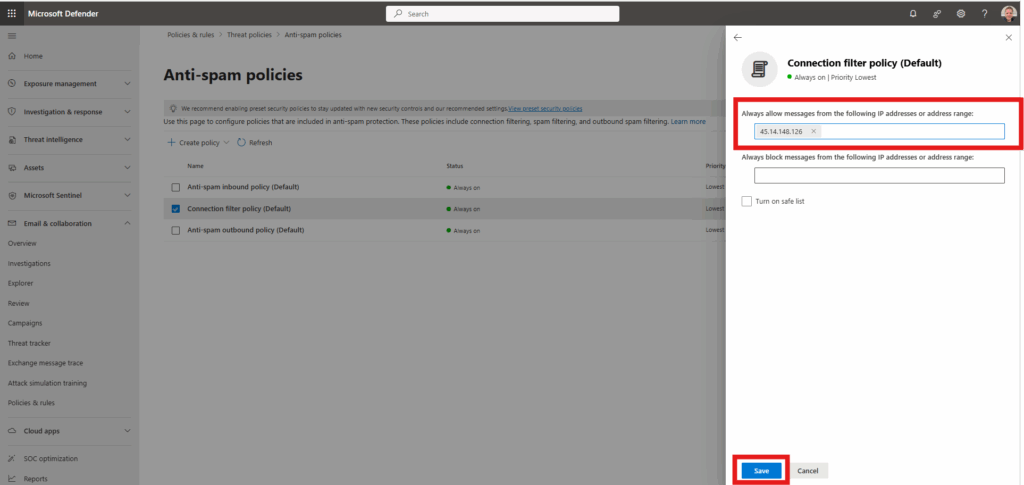Click the Cloud apps cloud icon
1024x485 pixels.
(x=12, y=431)
